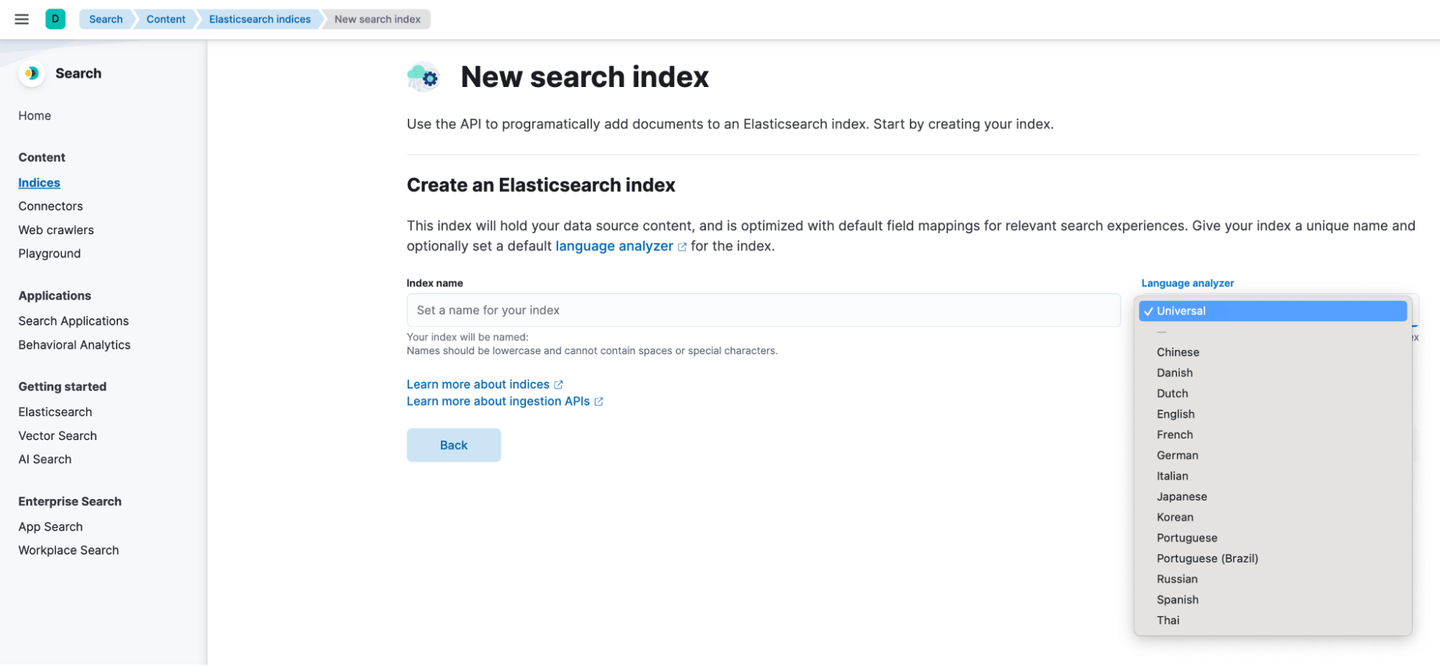The width and height of the screenshot is (1440, 666).
Task: Click external link icon beside language analyzer
Action: pos(682,247)
